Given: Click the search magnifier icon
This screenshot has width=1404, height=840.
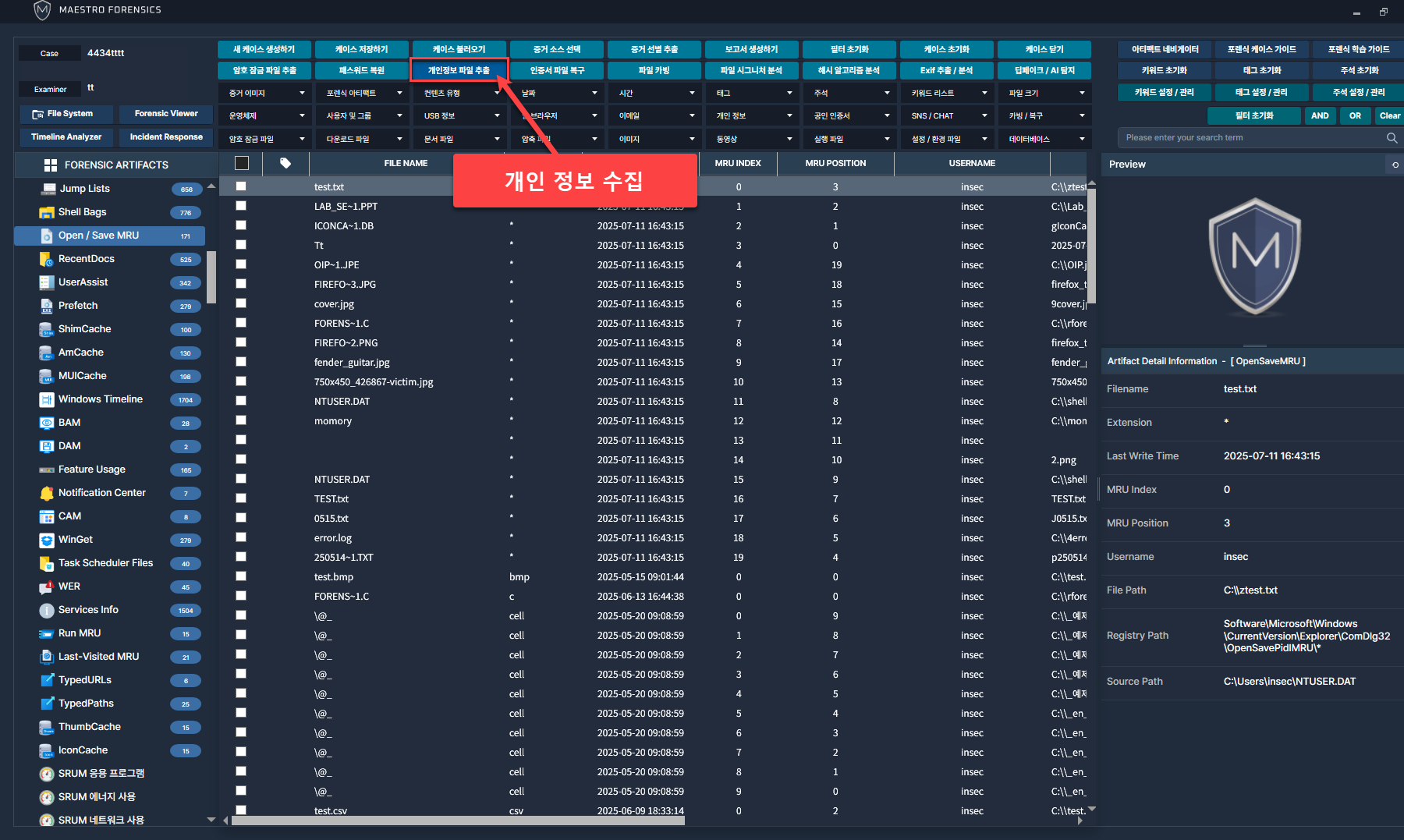Looking at the screenshot, I should point(1392,138).
